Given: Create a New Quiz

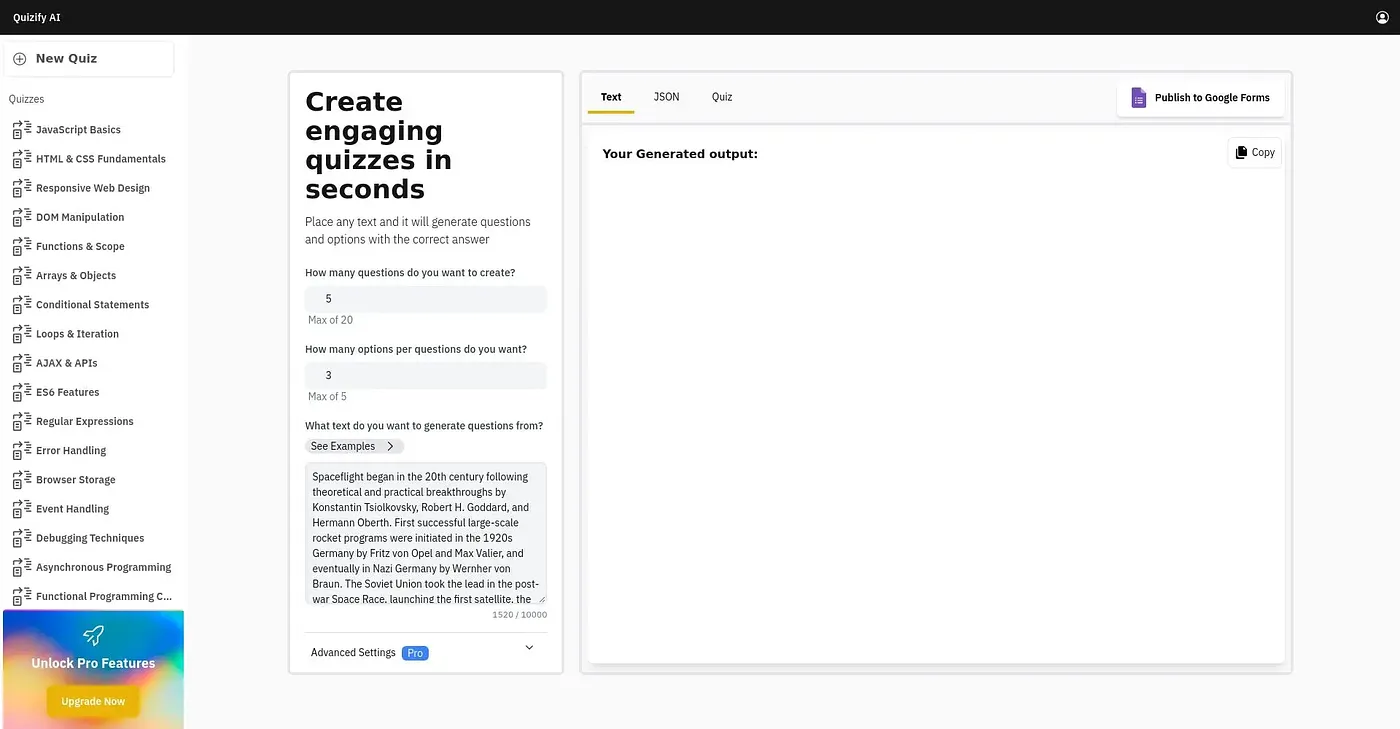Looking at the screenshot, I should point(88,59).
